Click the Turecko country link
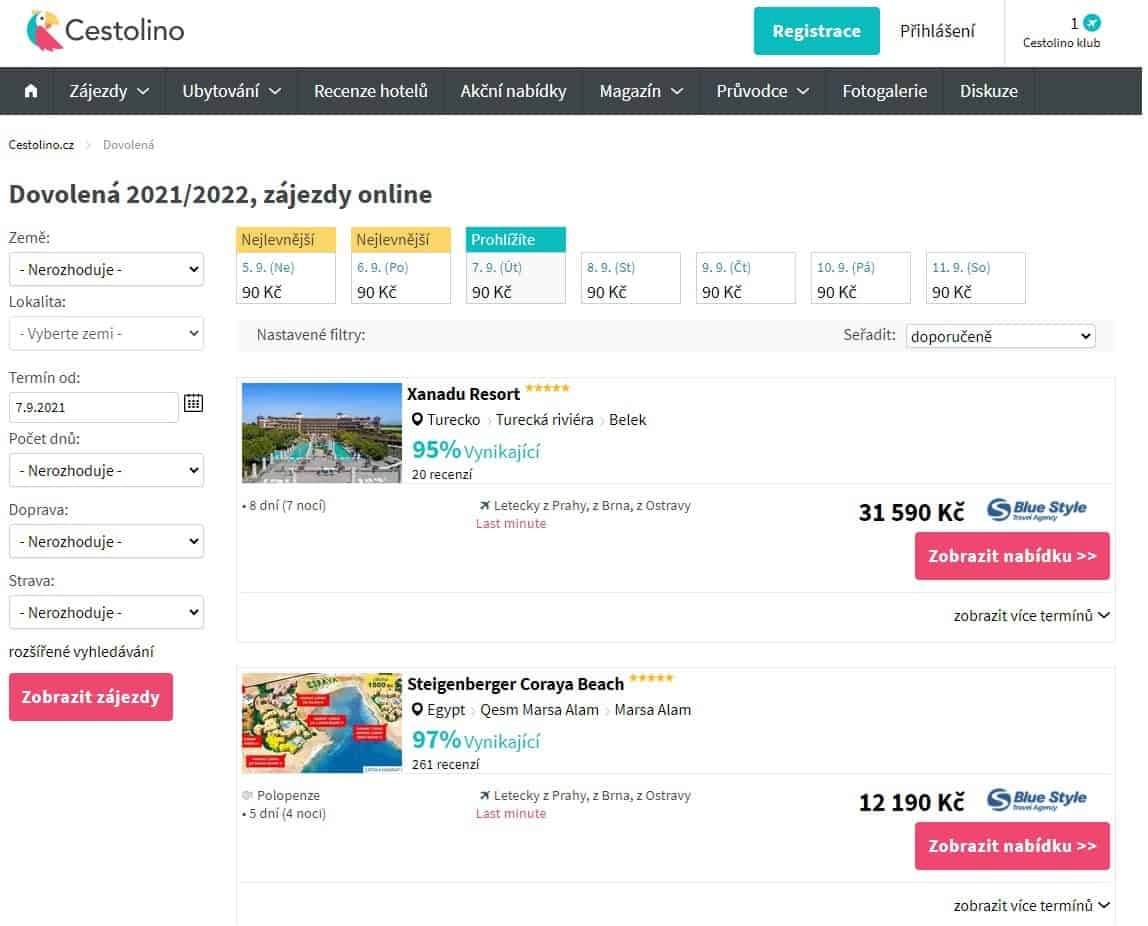 pos(453,420)
